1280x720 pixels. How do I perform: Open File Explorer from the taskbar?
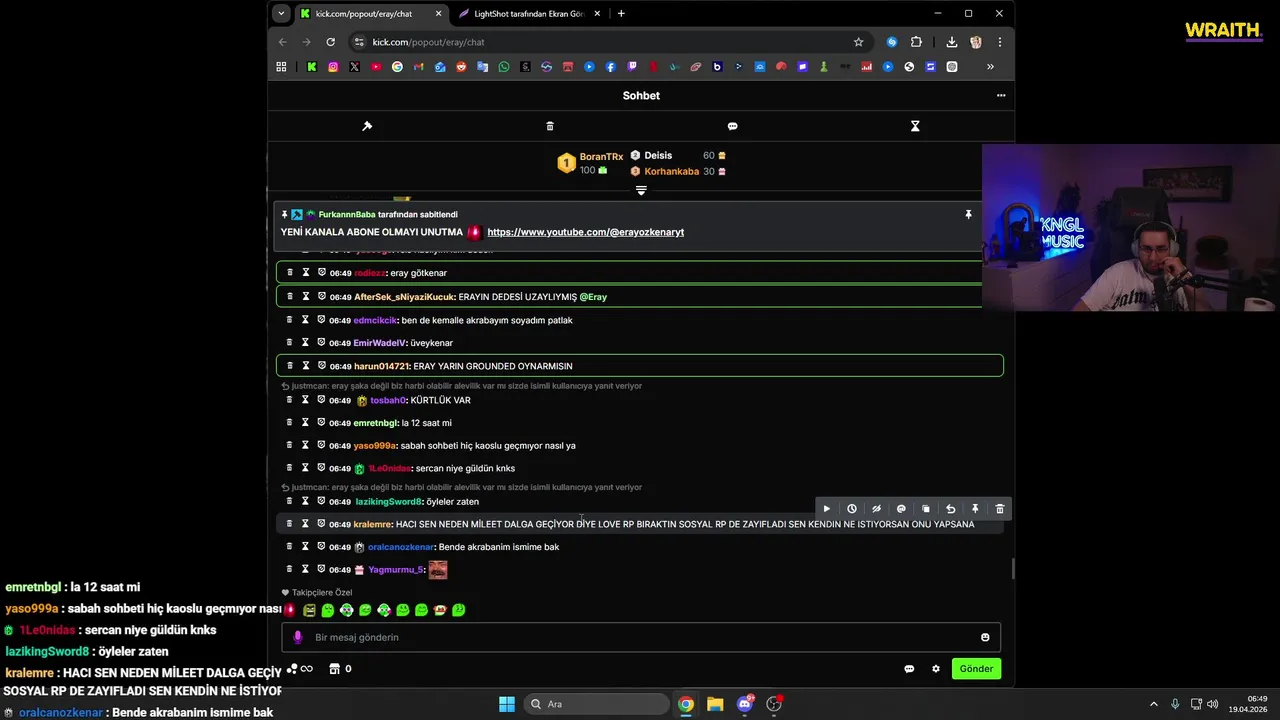point(715,704)
